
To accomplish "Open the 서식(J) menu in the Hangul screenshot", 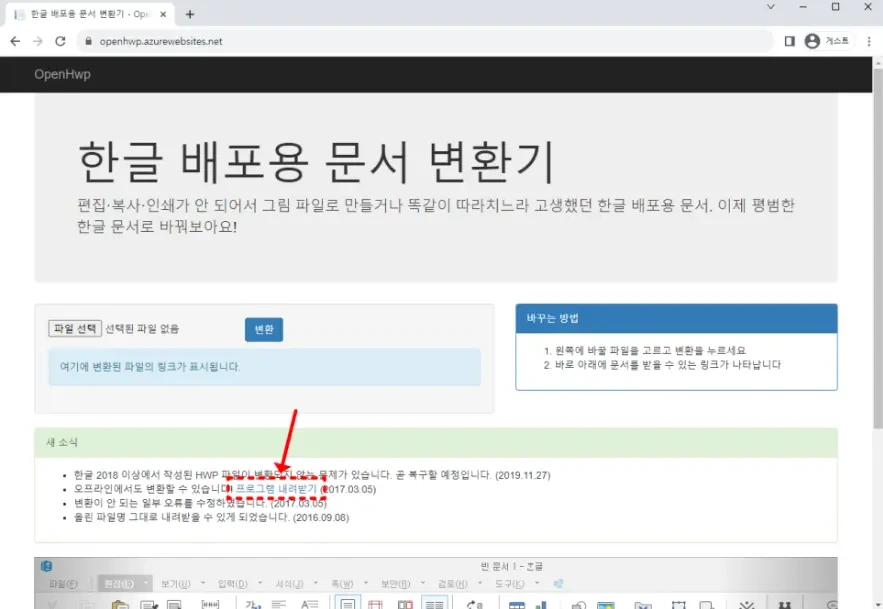I will (289, 584).
